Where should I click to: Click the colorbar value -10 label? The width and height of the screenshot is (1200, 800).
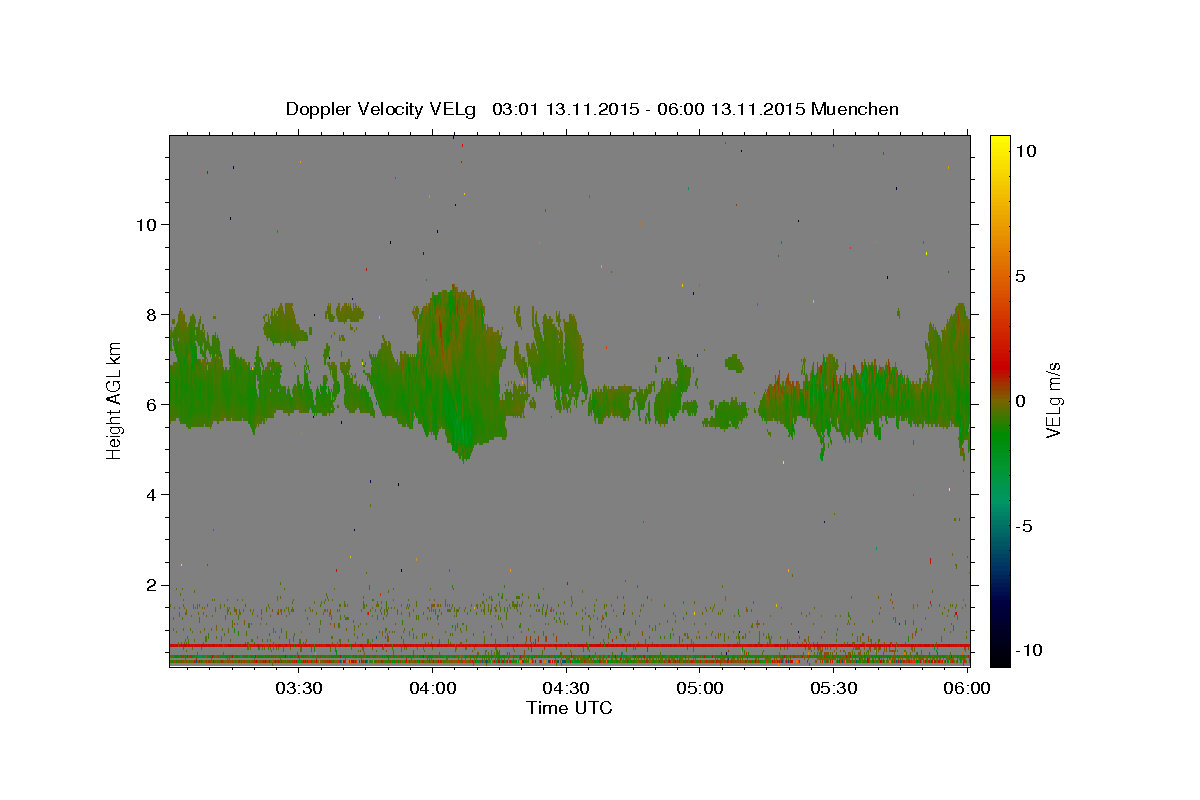point(1029,650)
